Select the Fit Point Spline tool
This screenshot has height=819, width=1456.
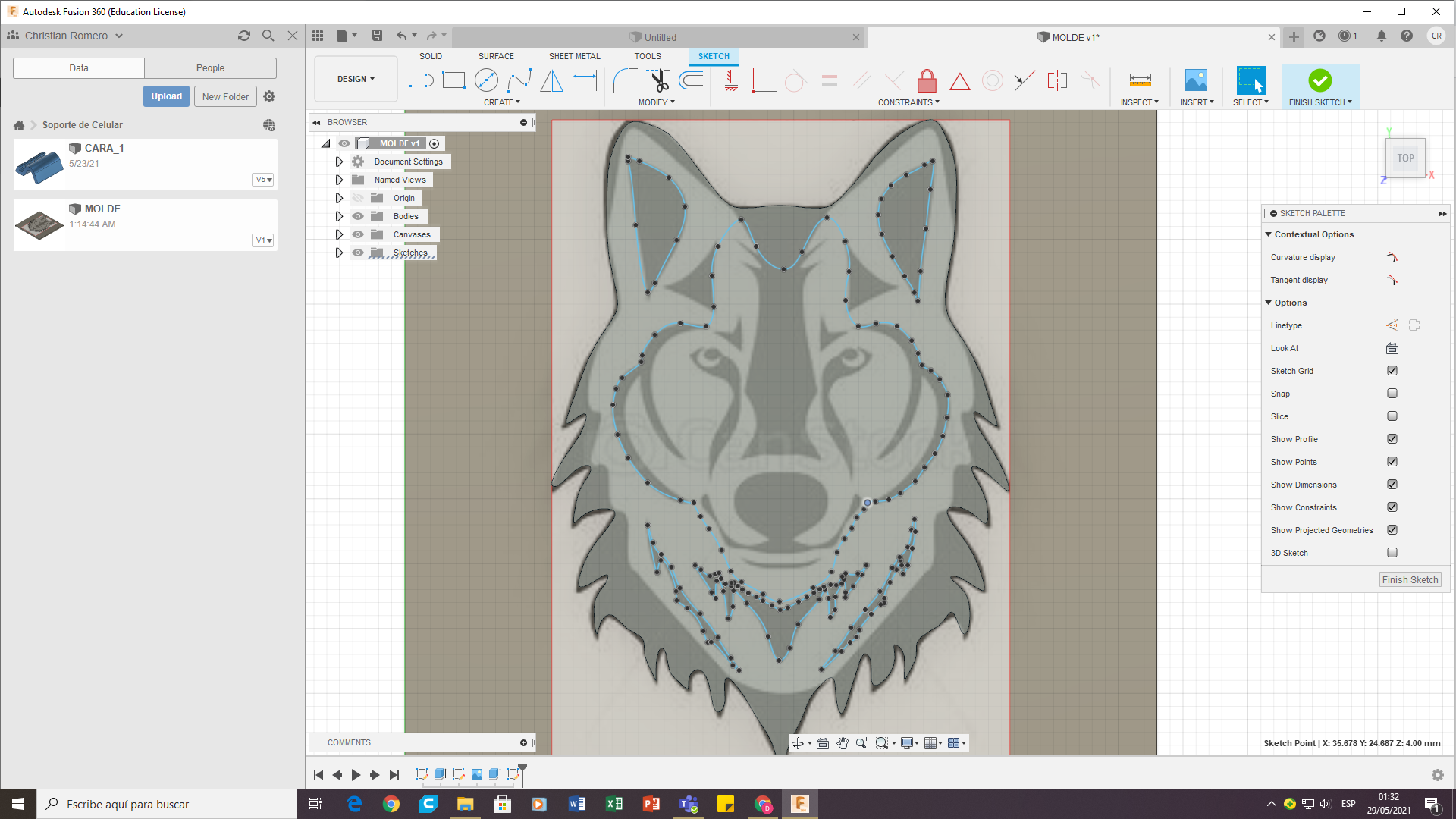[519, 80]
